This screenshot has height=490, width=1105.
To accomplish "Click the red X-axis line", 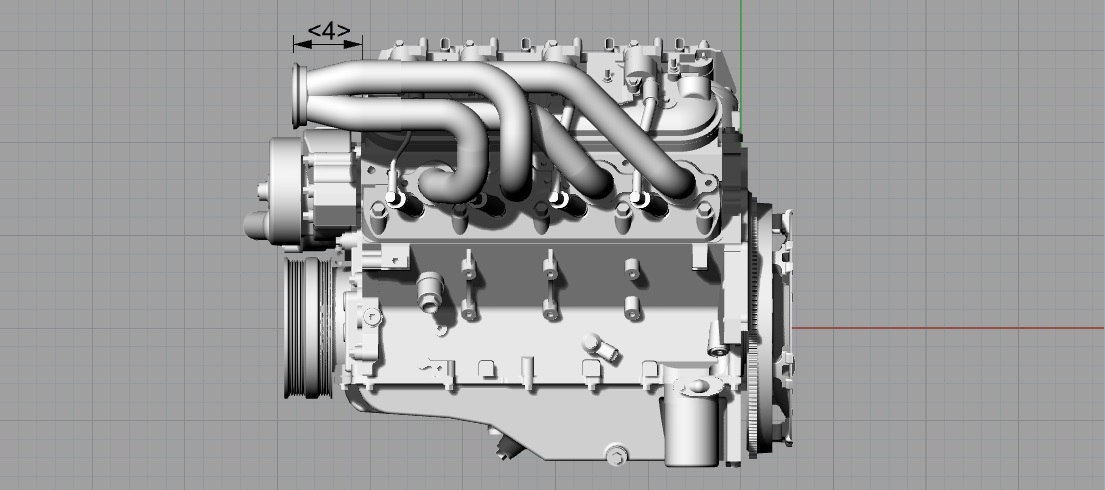I will click(948, 328).
